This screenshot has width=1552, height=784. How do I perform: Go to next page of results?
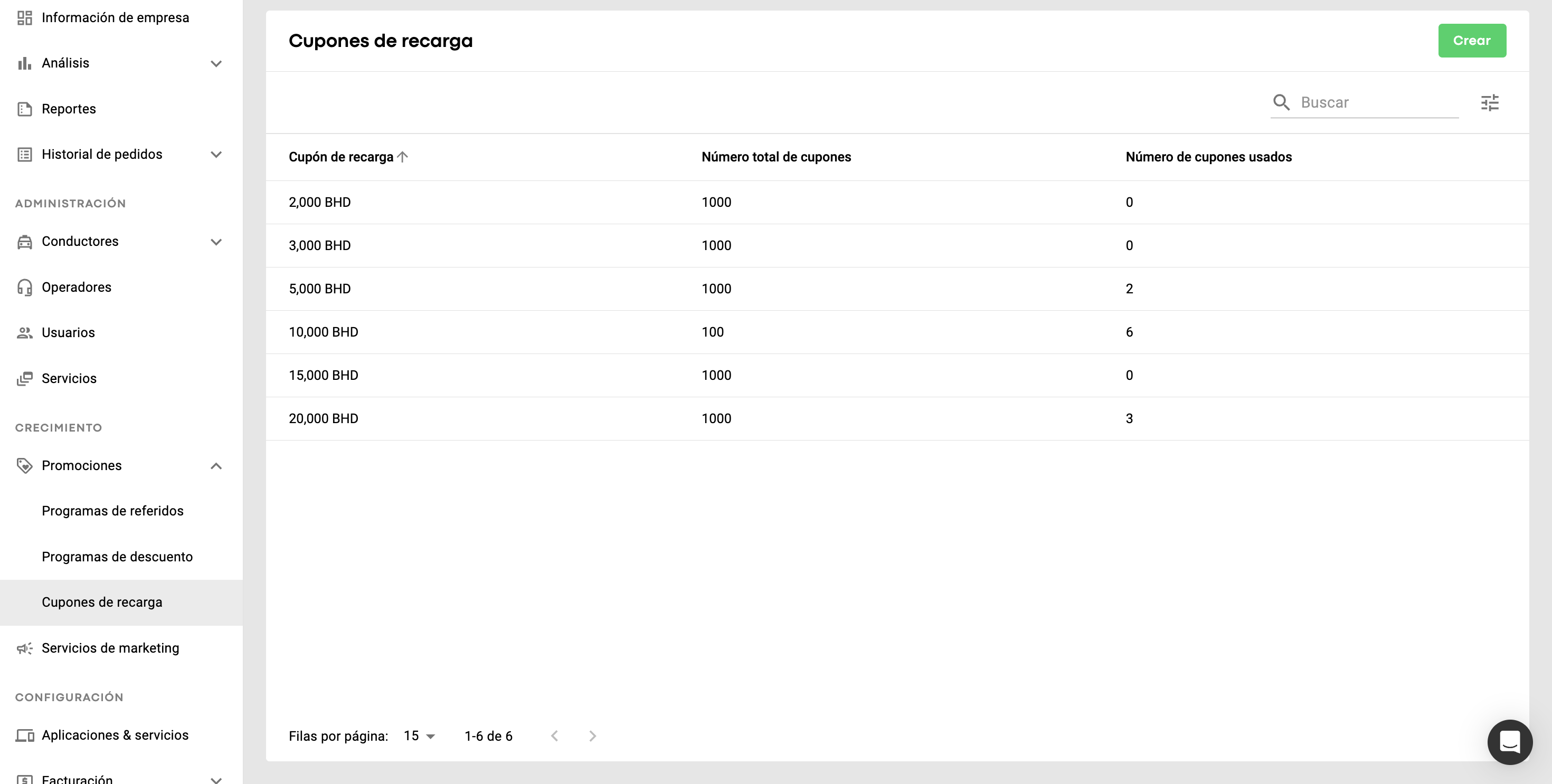pos(592,736)
